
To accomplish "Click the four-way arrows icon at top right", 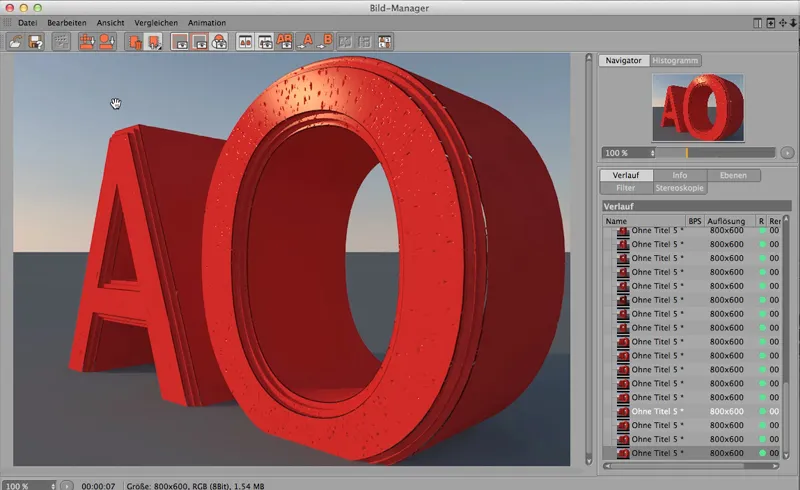I will pos(783,23).
